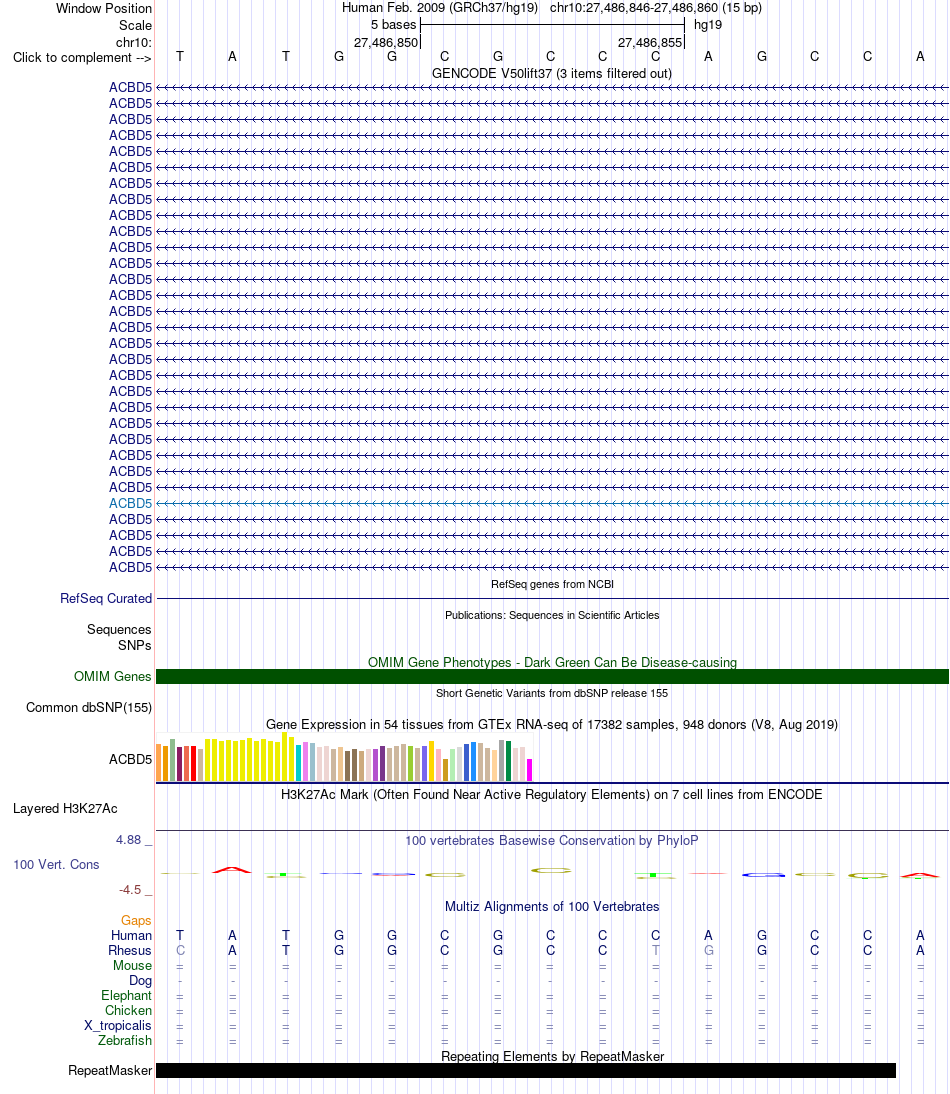Click the 'hg19' assembly label

pos(707,24)
